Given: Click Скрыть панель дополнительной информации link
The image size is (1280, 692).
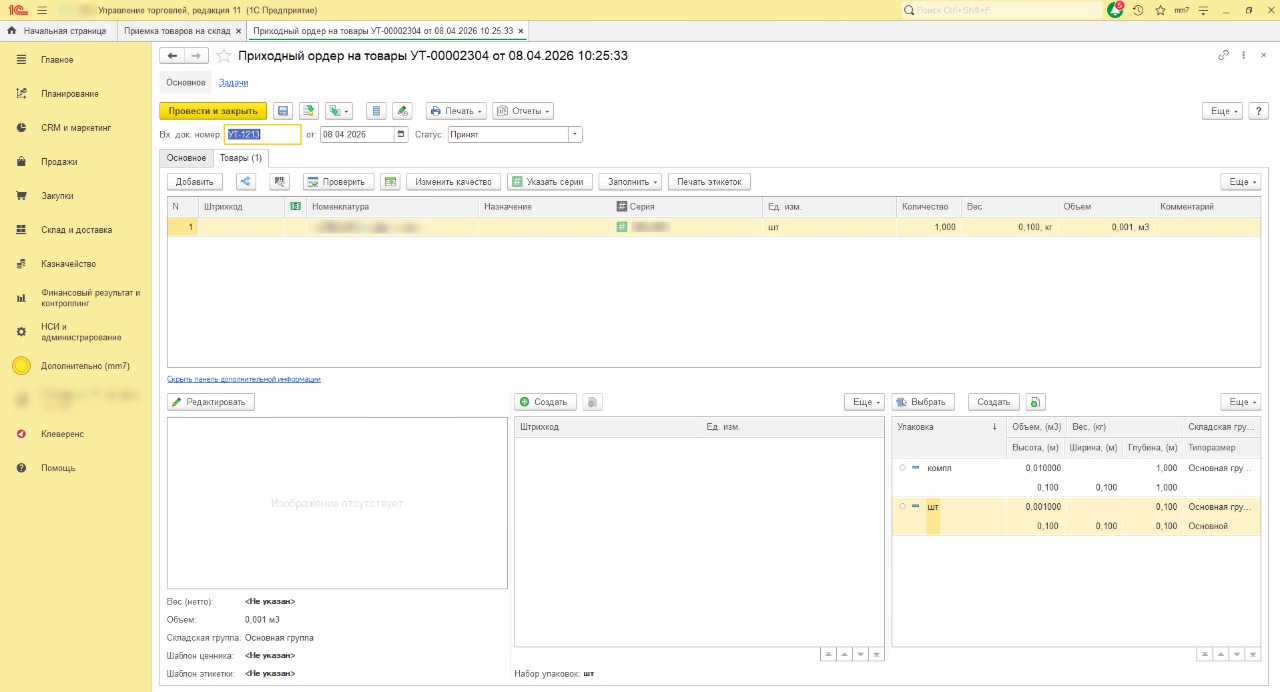Looking at the screenshot, I should click(x=244, y=379).
